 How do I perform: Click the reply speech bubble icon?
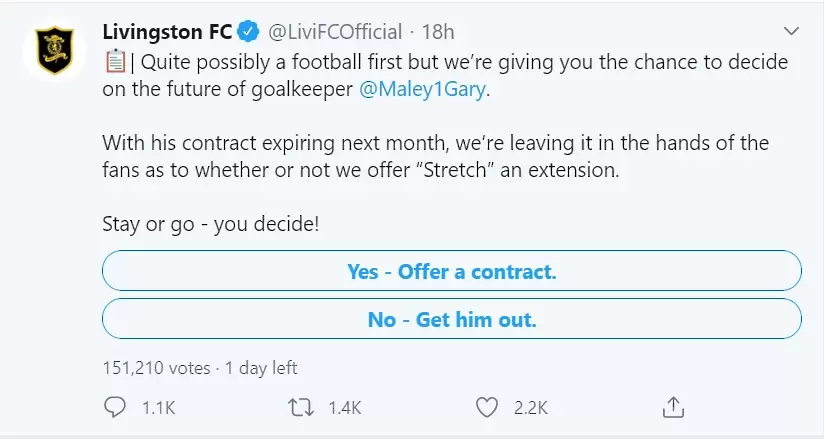116,407
